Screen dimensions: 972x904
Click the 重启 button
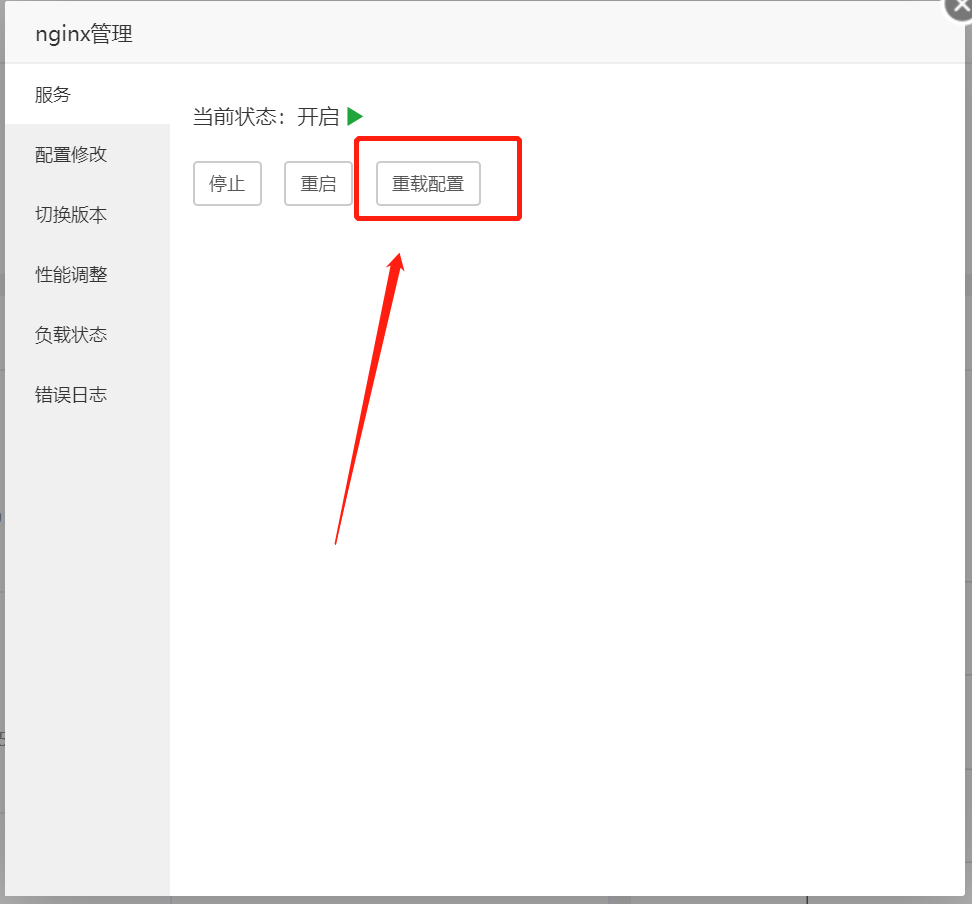point(318,184)
